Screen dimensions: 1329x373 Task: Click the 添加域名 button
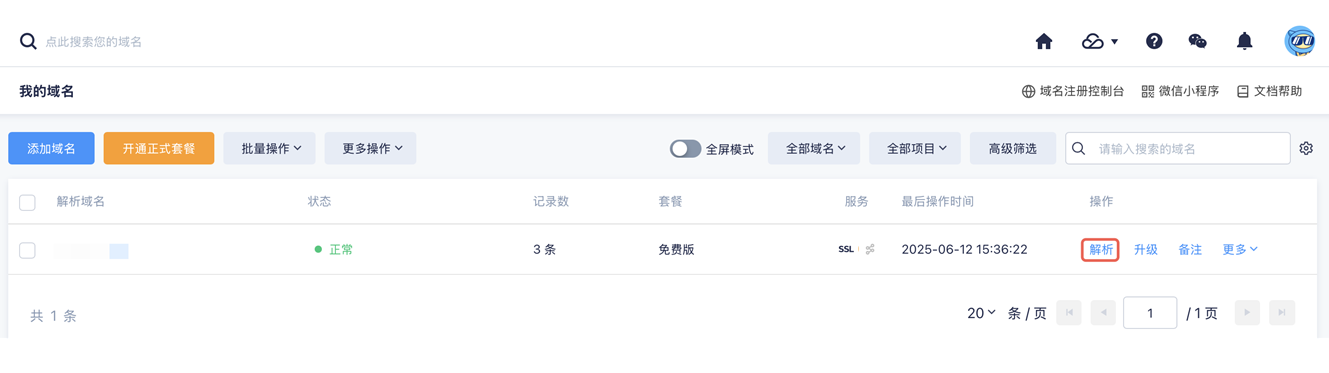(x=51, y=148)
